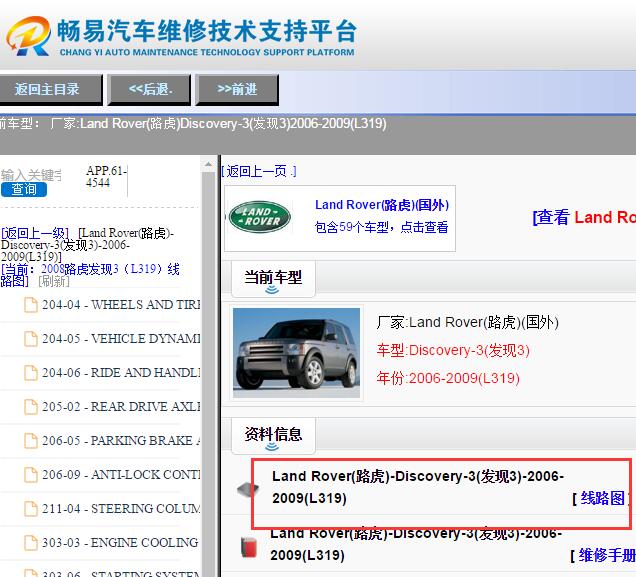Open 303-03 - ENGINE COOLING entry
The width and height of the screenshot is (636, 577).
coord(120,543)
